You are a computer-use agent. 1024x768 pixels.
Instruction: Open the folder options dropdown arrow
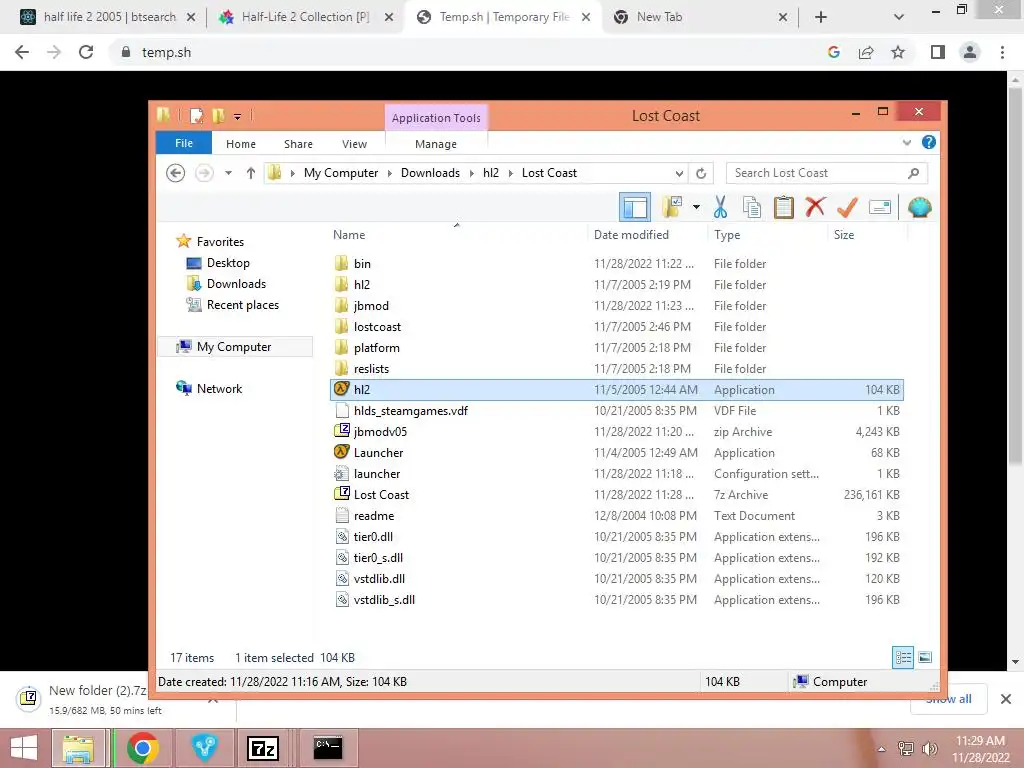point(696,208)
